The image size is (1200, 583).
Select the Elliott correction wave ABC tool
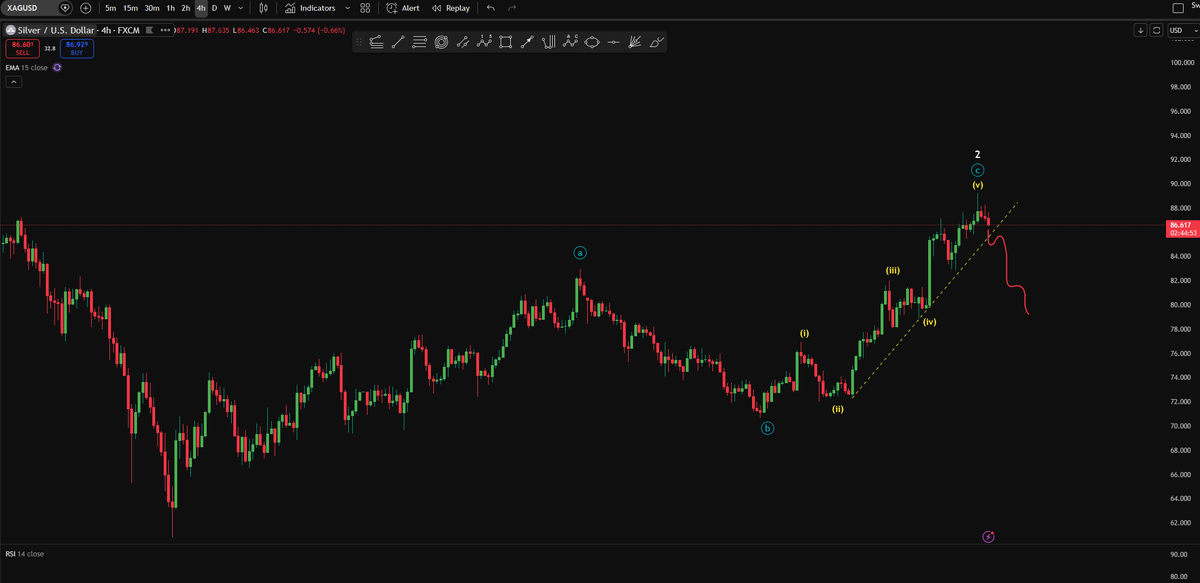[x=570, y=42]
